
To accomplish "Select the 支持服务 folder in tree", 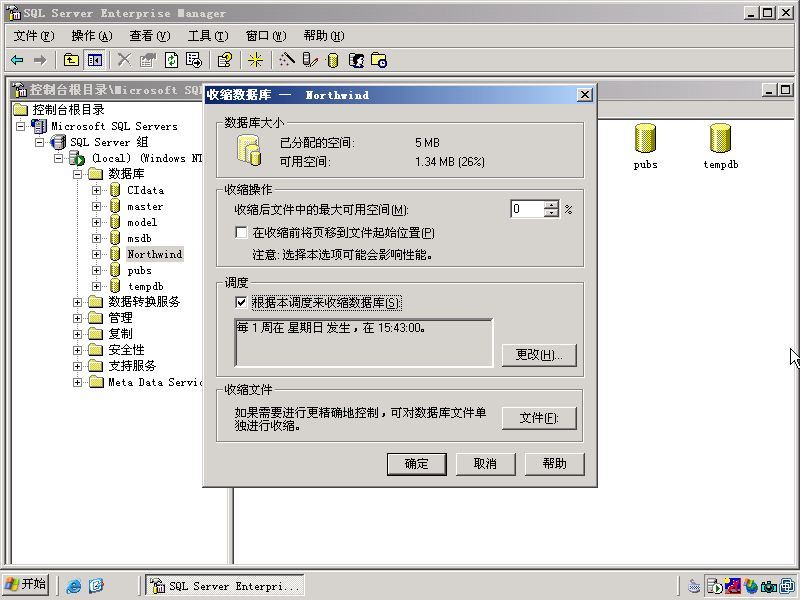I will [132, 366].
